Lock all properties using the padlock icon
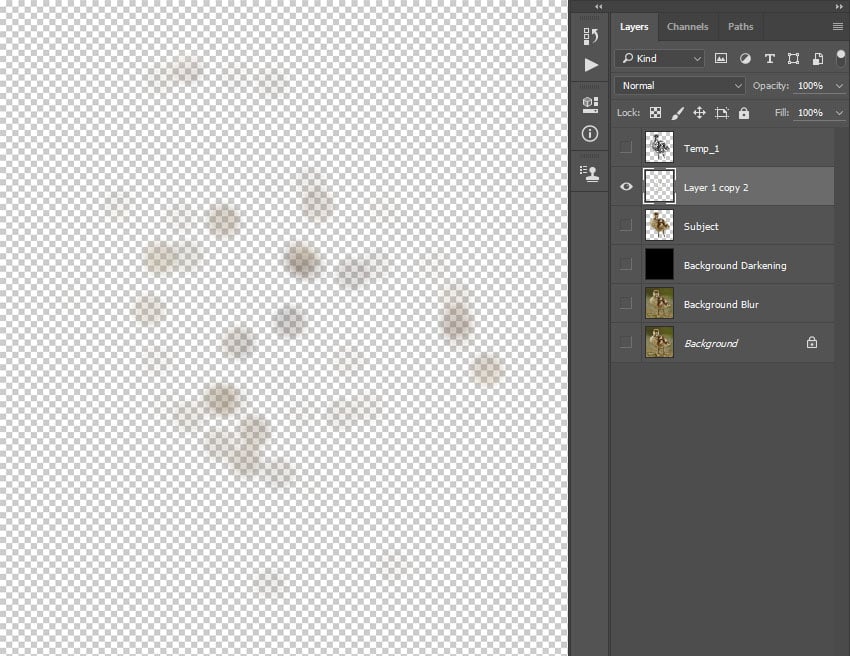 [x=744, y=113]
